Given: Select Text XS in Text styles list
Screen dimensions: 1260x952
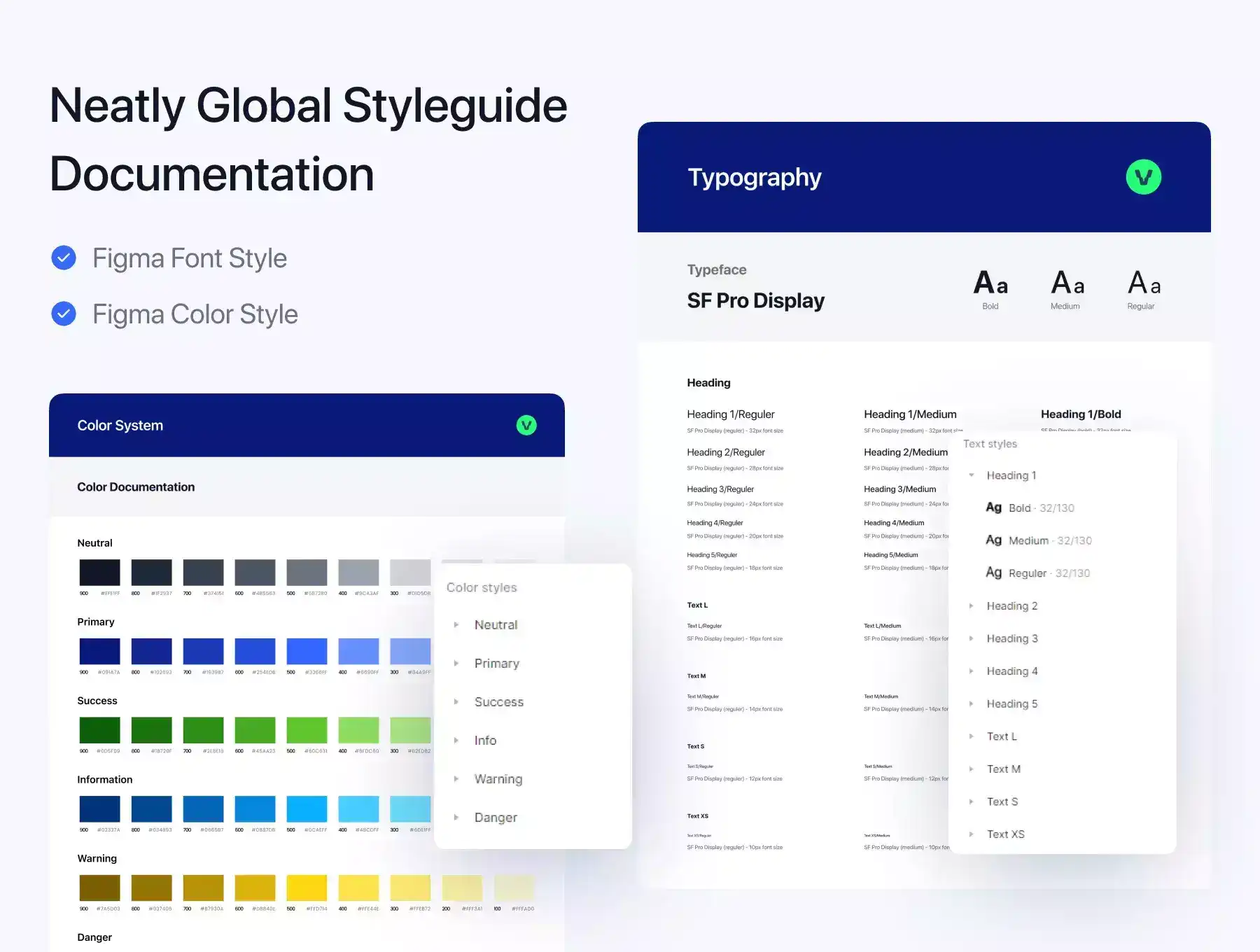Looking at the screenshot, I should (x=1005, y=834).
